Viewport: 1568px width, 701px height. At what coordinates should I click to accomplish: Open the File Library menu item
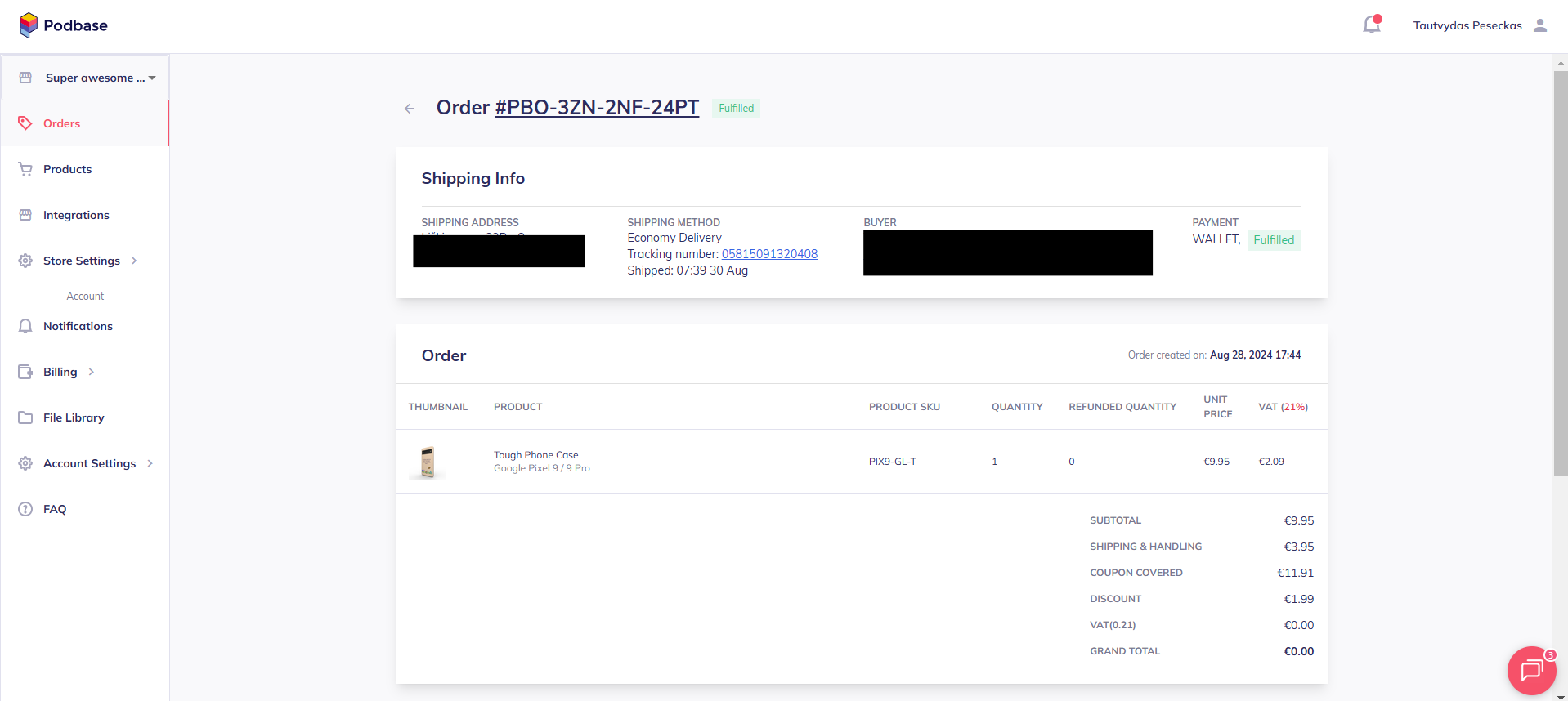coord(84,417)
